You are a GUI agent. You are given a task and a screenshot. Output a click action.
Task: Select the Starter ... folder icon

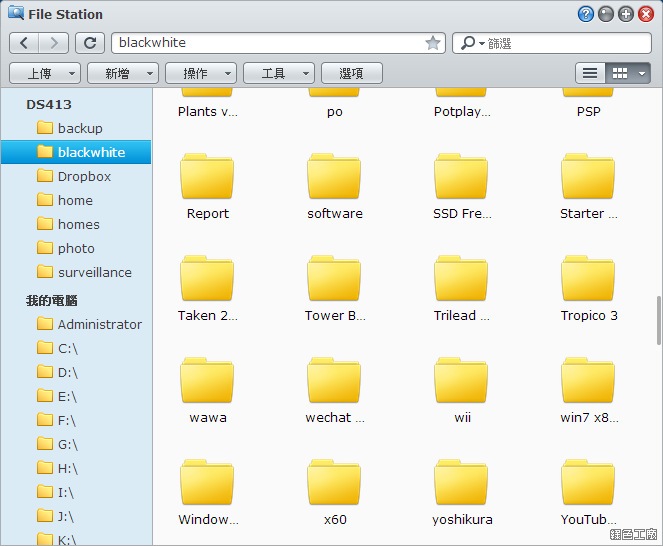click(x=588, y=176)
